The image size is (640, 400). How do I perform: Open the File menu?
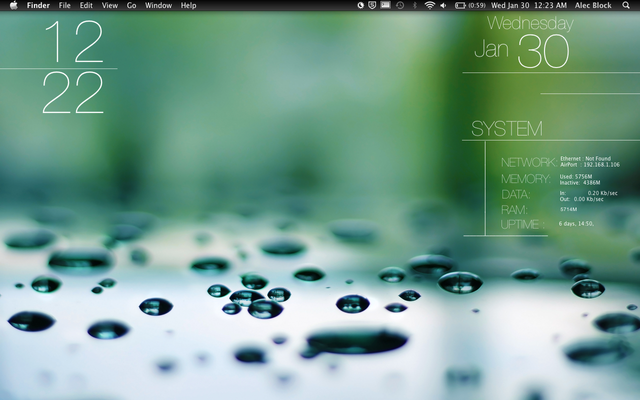click(64, 5)
